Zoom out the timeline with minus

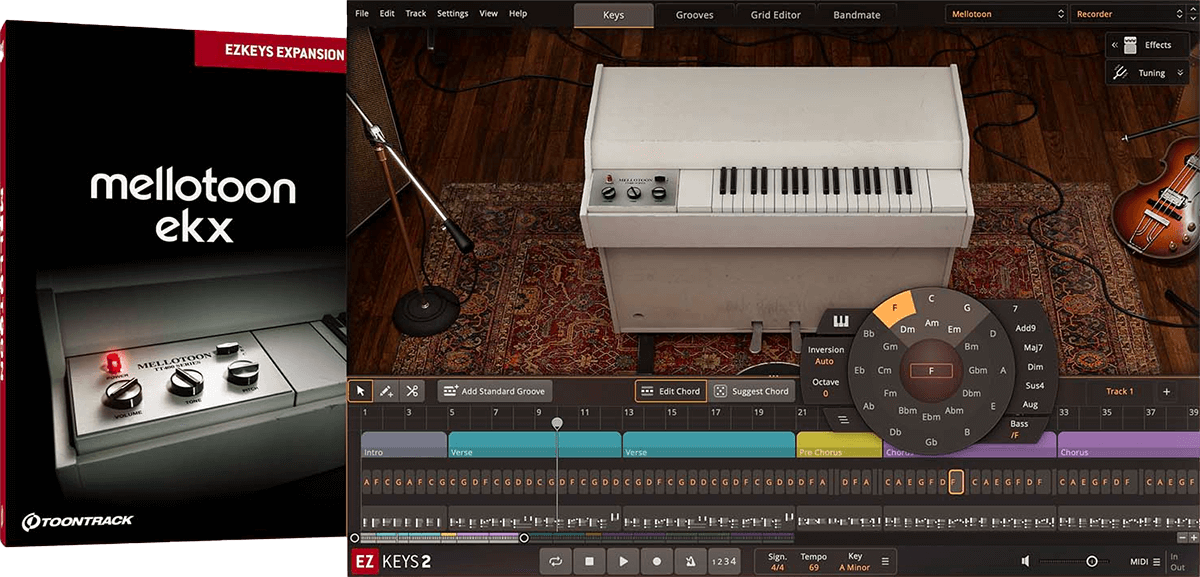click(1182, 538)
